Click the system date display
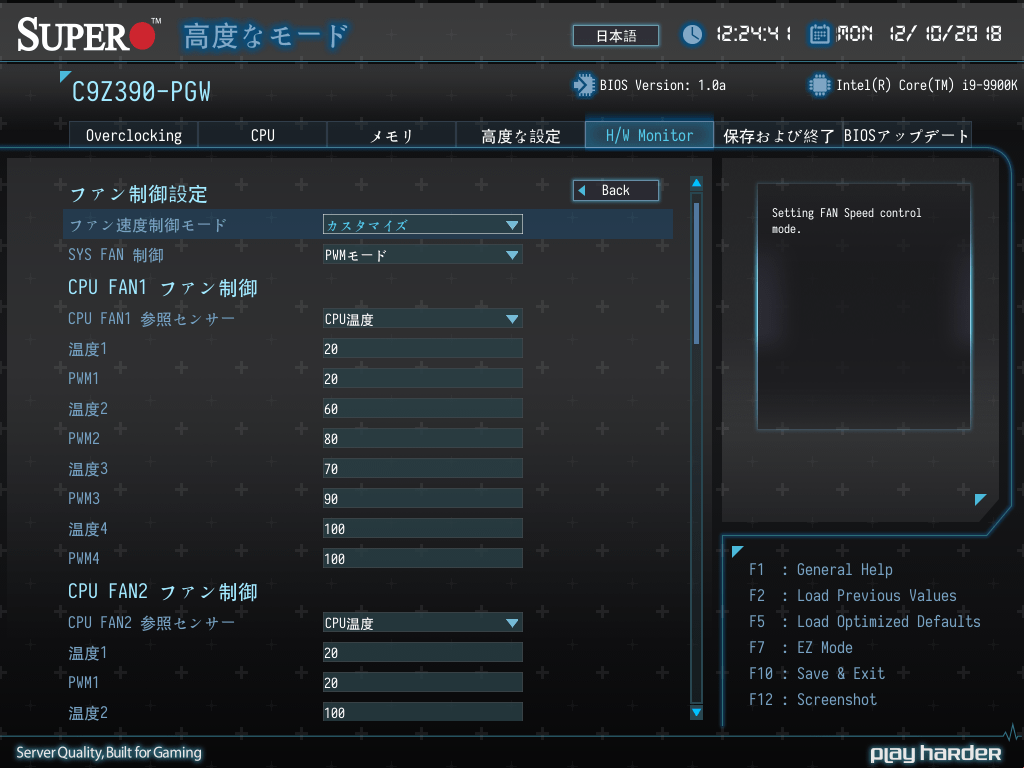This screenshot has width=1024, height=768. 919,34
